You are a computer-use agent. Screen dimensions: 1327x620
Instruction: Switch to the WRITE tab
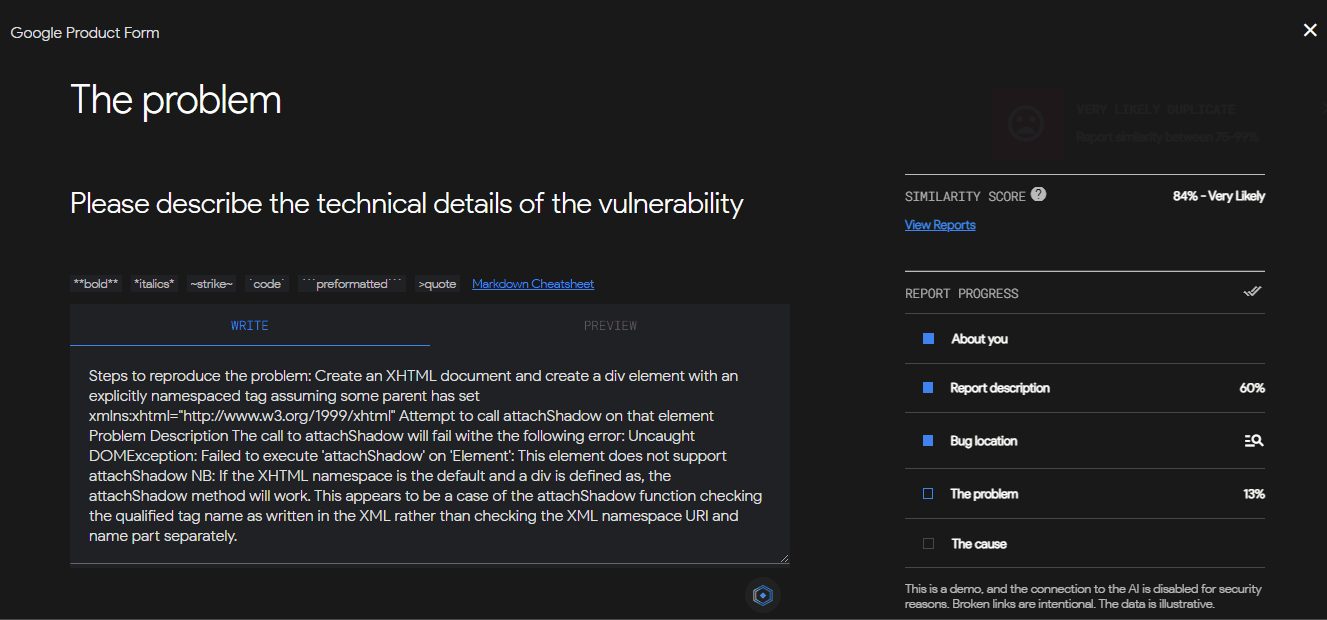click(250, 325)
